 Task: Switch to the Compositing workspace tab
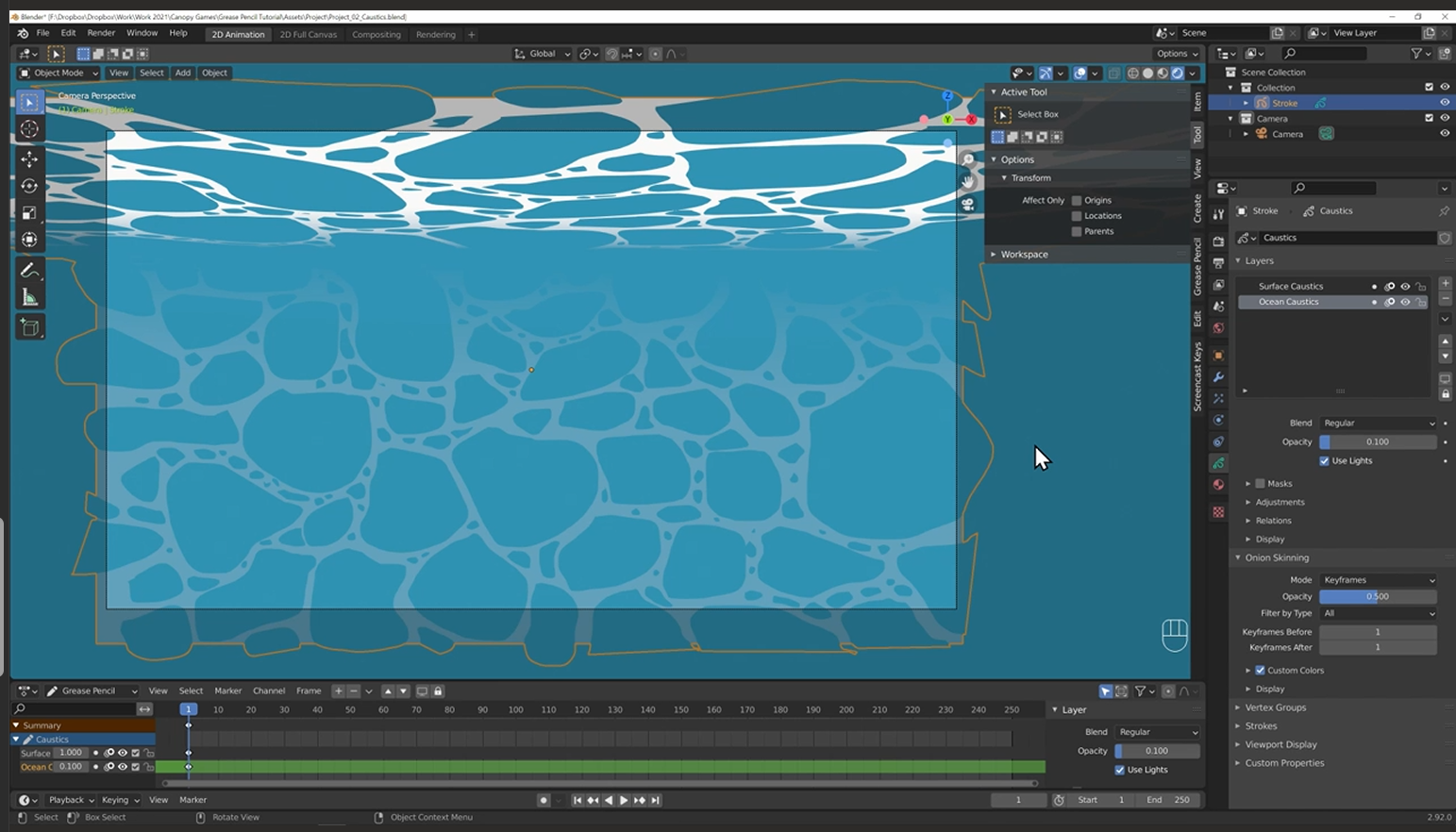pyautogui.click(x=376, y=35)
